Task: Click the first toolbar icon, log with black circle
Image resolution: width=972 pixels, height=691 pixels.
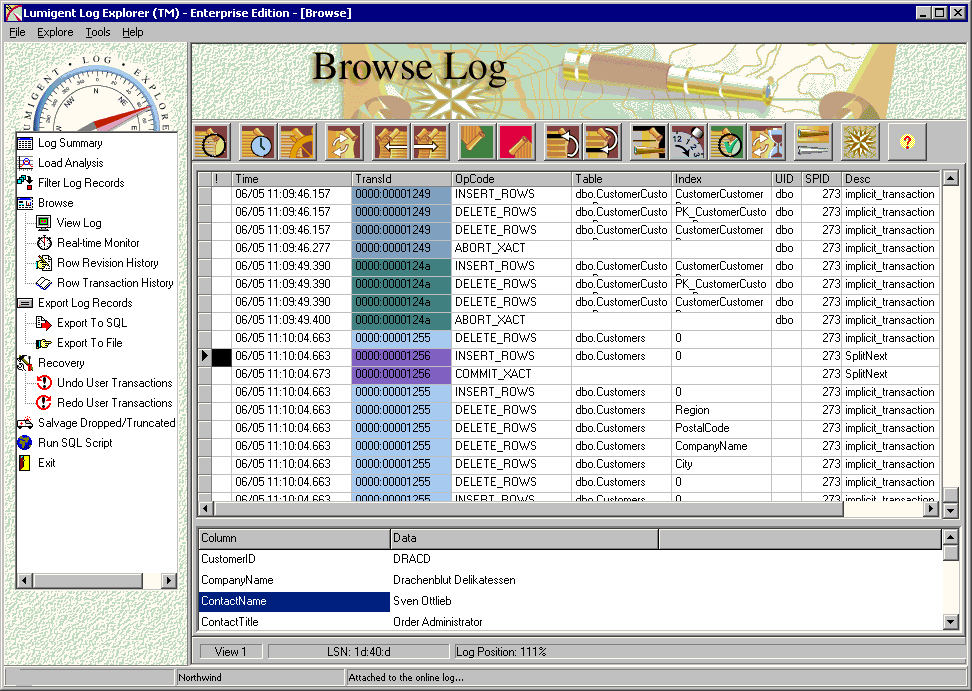Action: click(x=212, y=142)
